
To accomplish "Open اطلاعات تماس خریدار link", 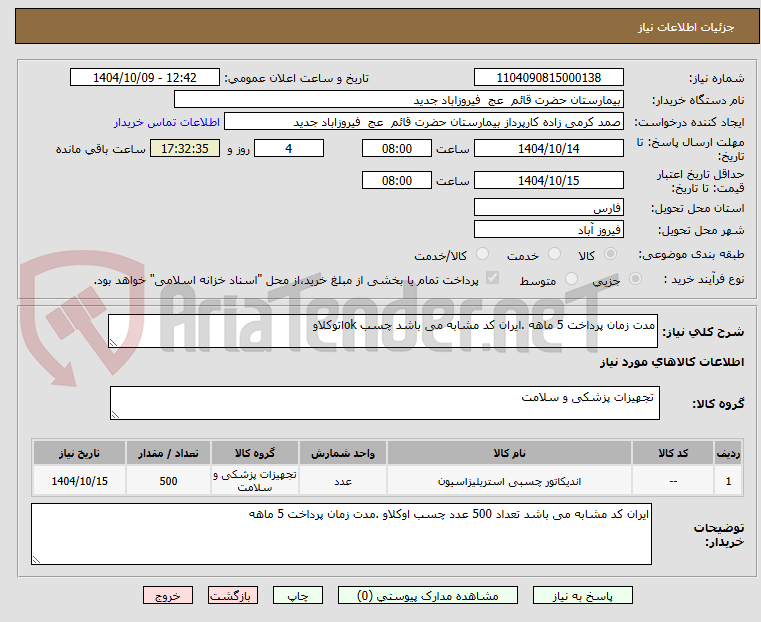I will point(167,122).
